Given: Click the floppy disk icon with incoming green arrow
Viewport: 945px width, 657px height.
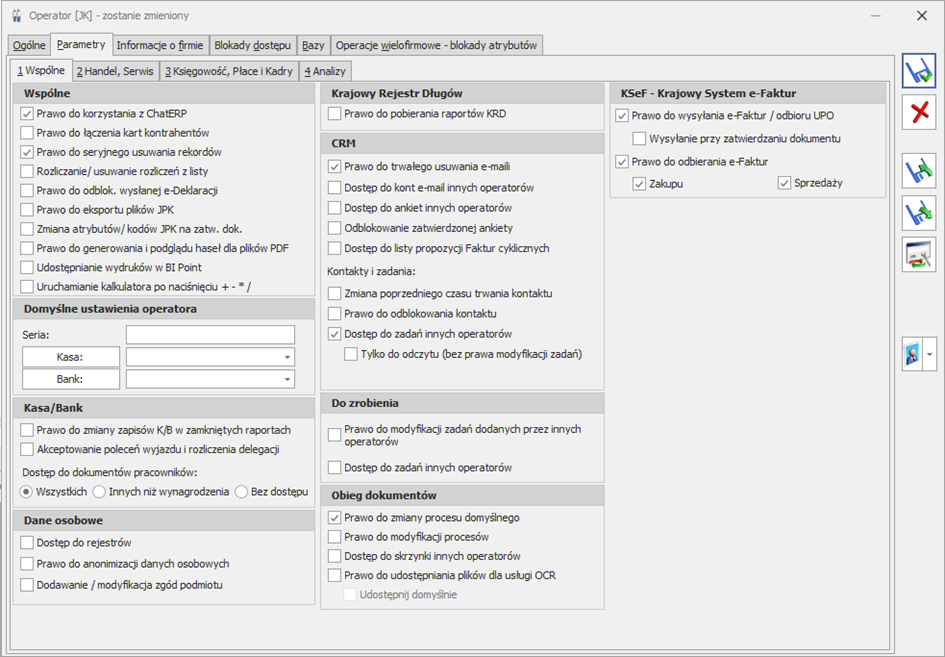Looking at the screenshot, I should 918,213.
